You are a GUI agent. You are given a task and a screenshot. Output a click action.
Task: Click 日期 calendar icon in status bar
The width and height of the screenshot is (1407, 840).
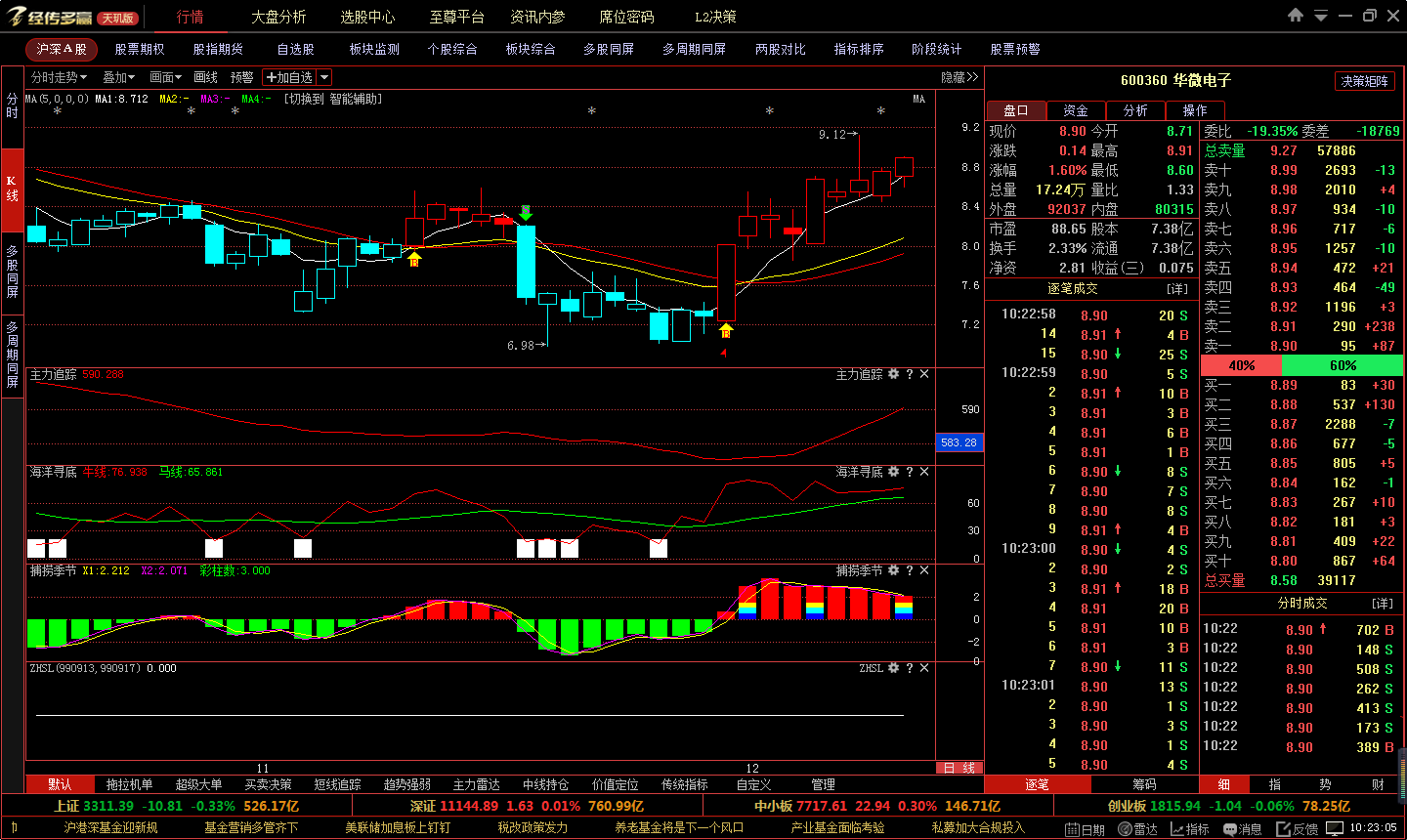coord(1086,829)
